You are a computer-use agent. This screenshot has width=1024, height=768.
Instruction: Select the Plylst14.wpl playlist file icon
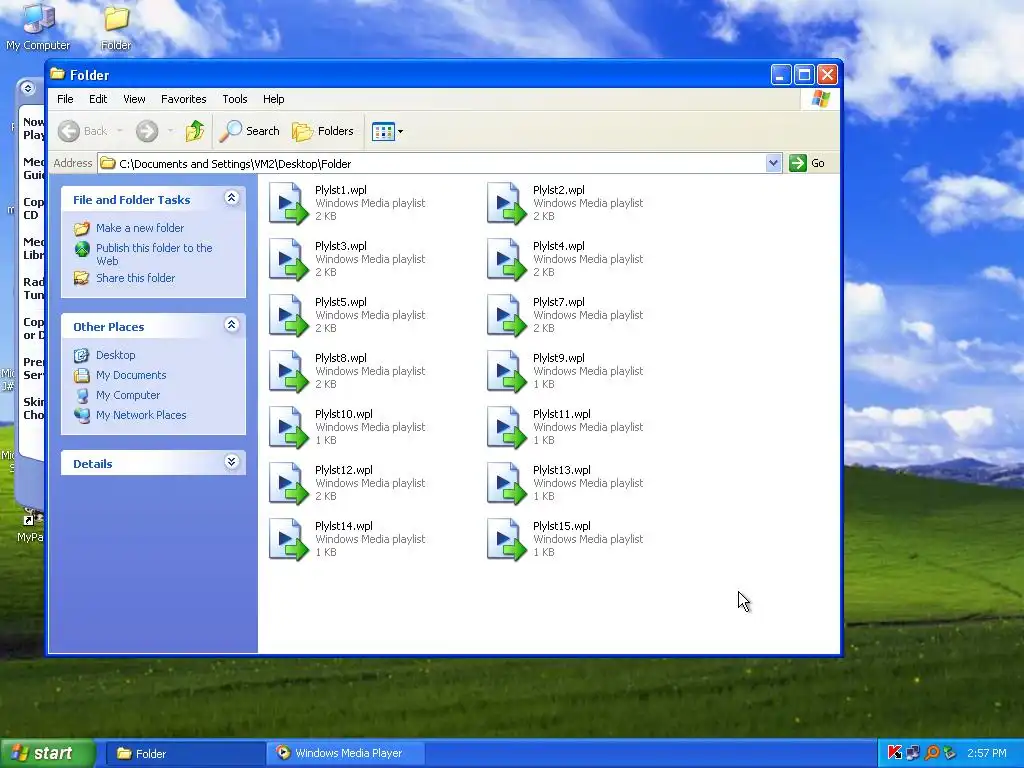tap(288, 541)
